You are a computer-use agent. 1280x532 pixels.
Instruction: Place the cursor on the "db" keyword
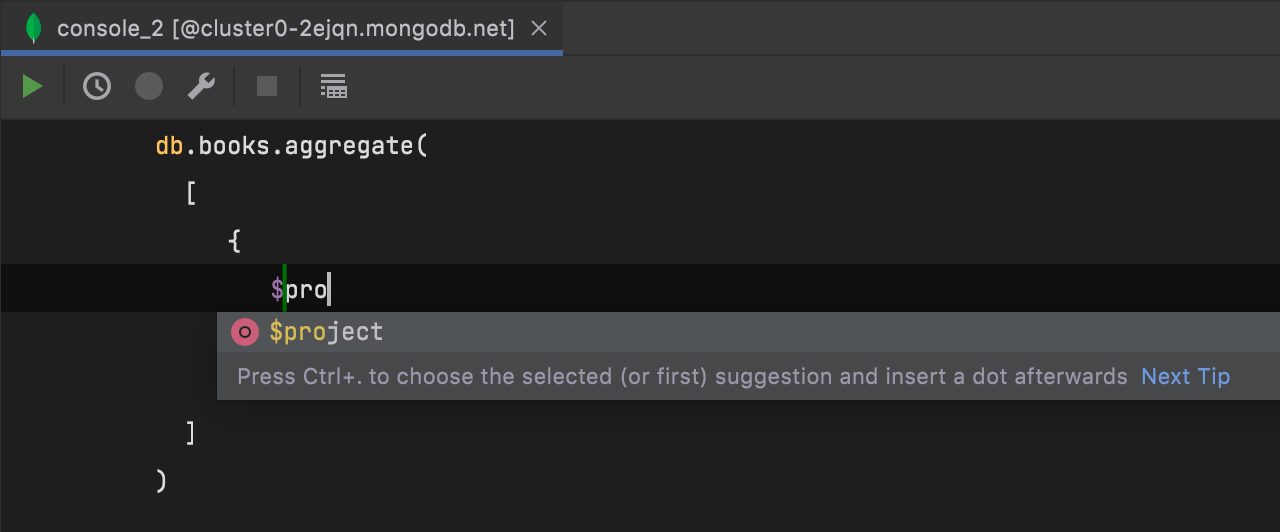pos(169,146)
